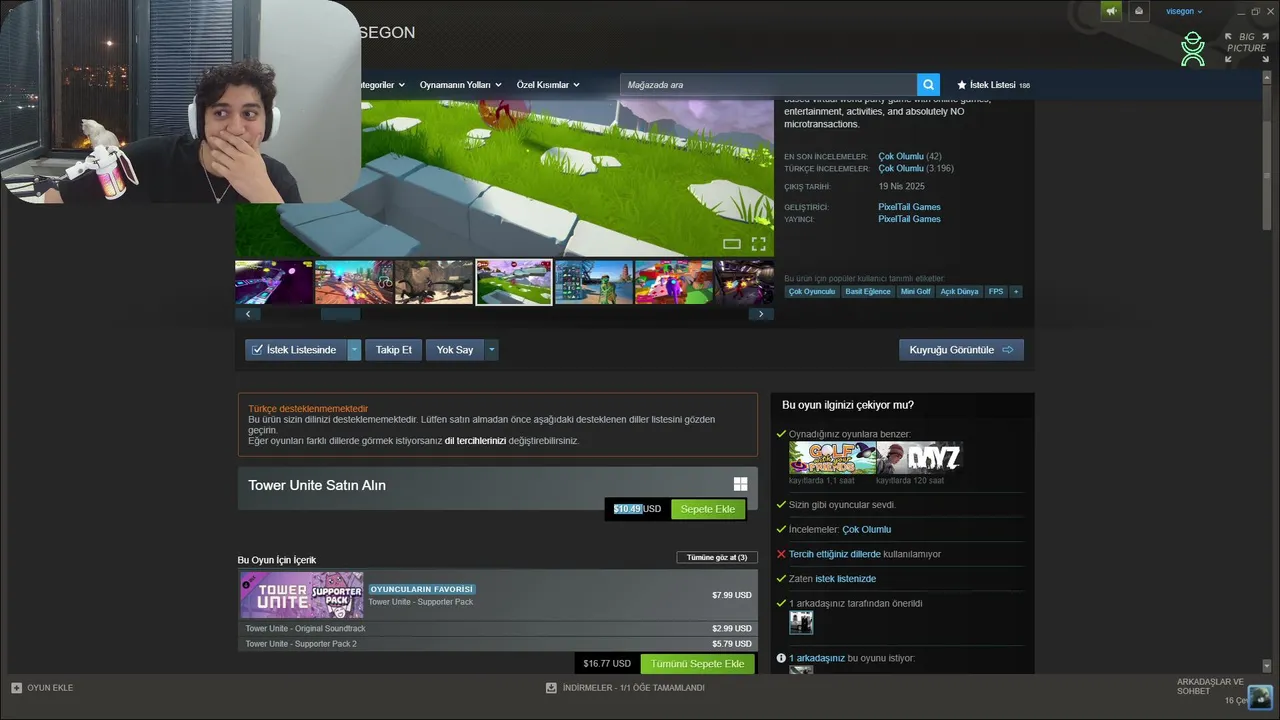
Task: Select the green character inventory screenshot thumbnail
Action: click(594, 282)
